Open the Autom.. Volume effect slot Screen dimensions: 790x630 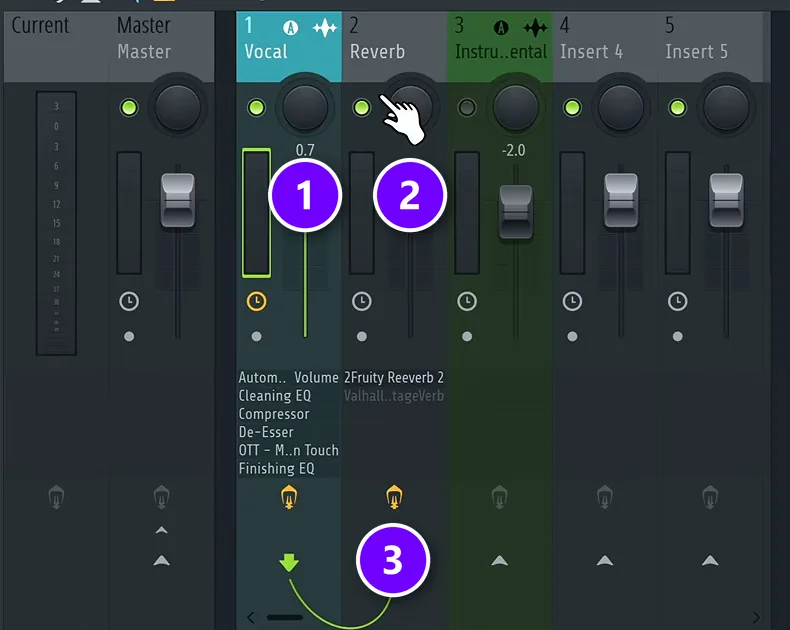coord(289,377)
